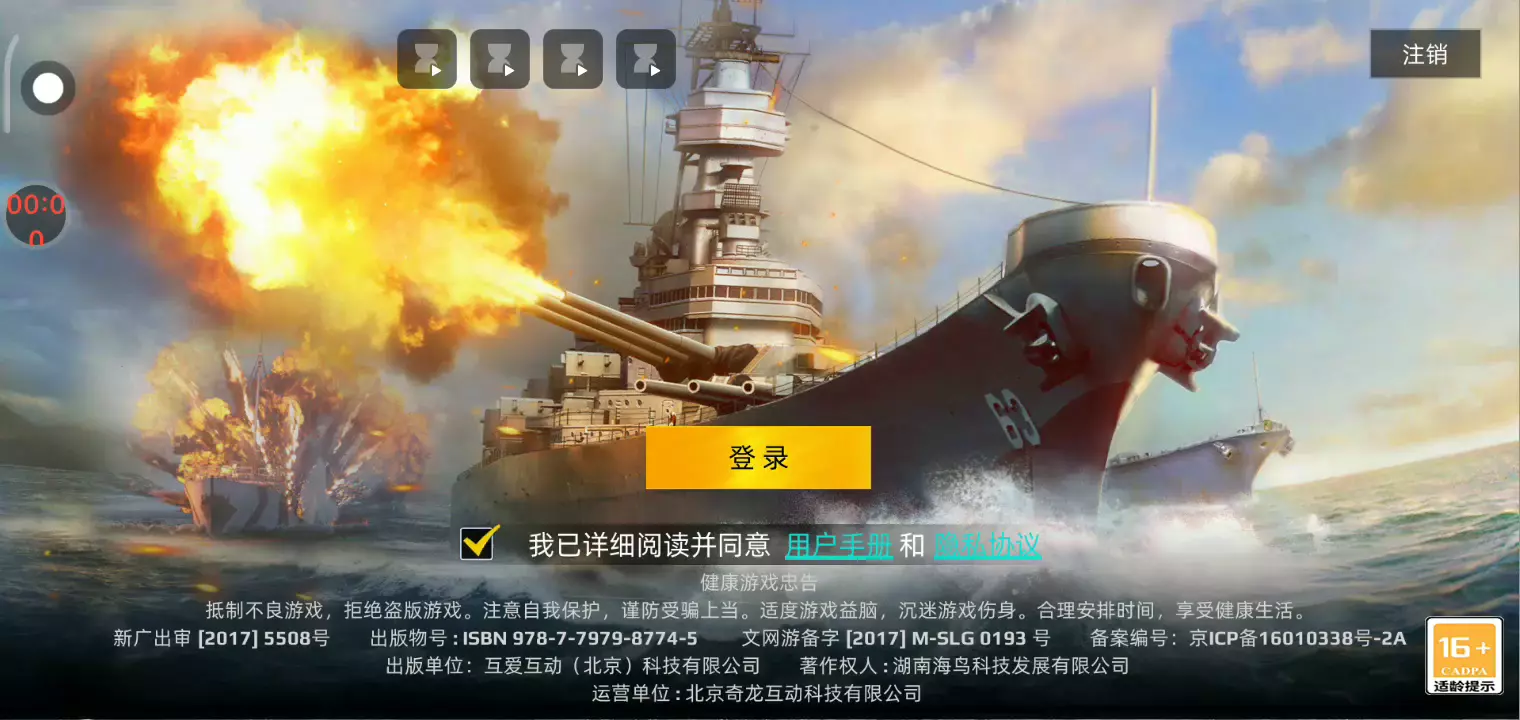Click the 登录 login button

pyautogui.click(x=758, y=458)
